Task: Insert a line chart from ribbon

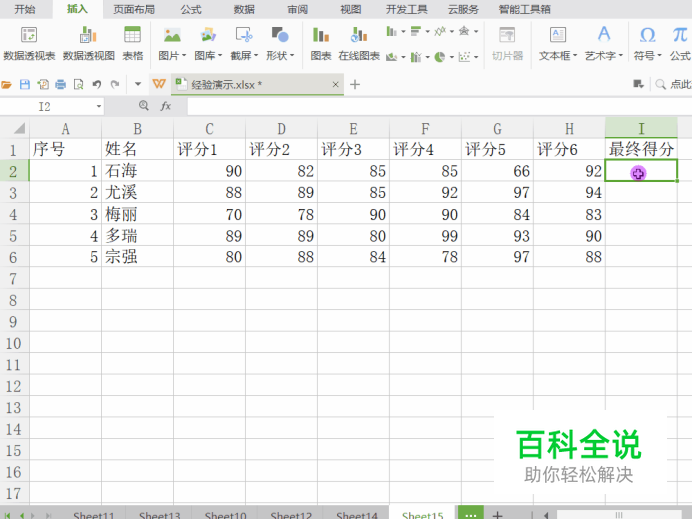Action: tap(440, 31)
